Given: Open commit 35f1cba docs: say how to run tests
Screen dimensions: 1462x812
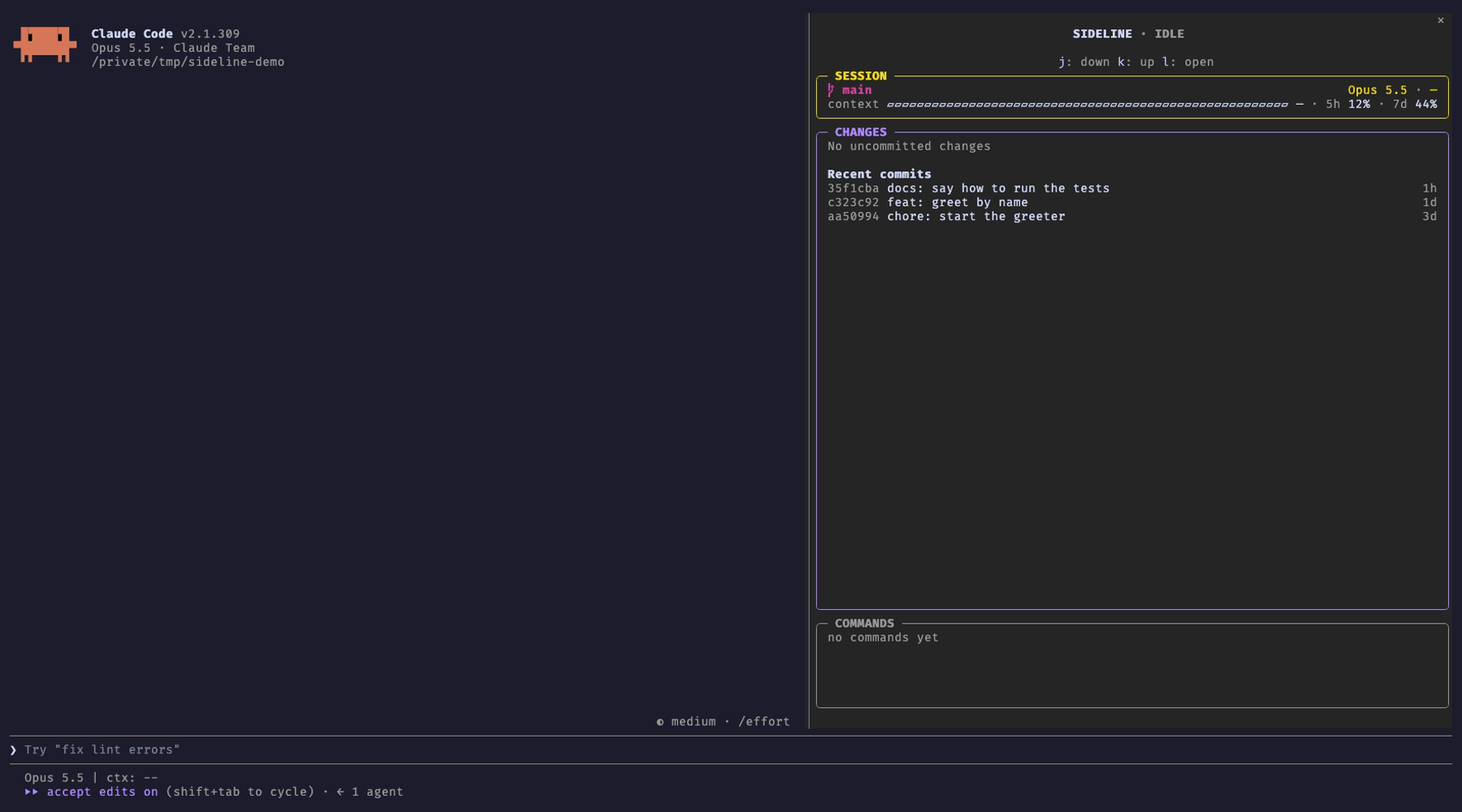Looking at the screenshot, I should 1131,188.
